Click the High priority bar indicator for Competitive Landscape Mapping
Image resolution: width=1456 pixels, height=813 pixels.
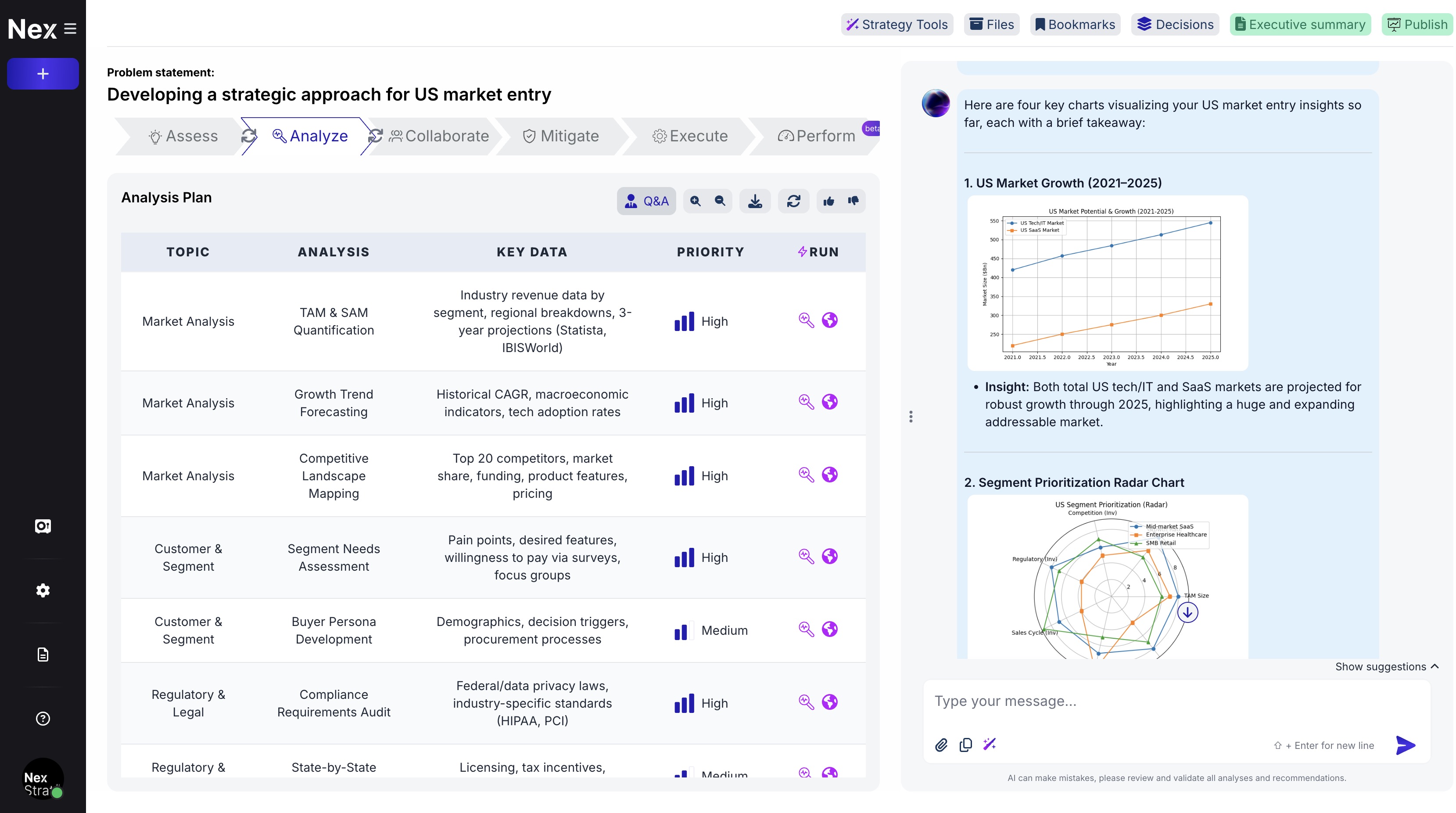684,475
